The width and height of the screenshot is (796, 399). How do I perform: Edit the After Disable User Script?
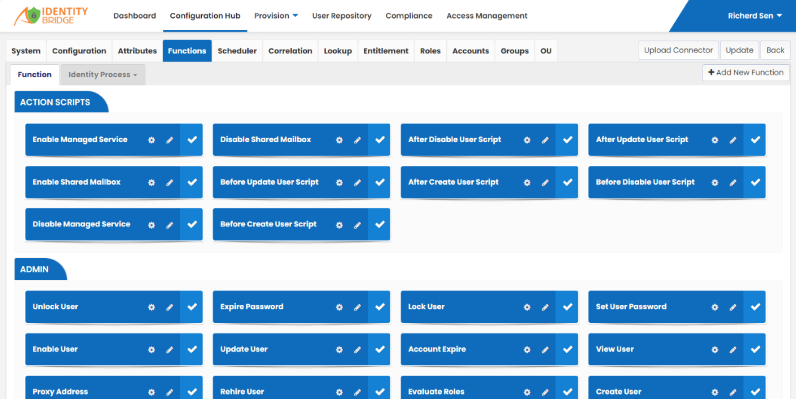tap(545, 140)
